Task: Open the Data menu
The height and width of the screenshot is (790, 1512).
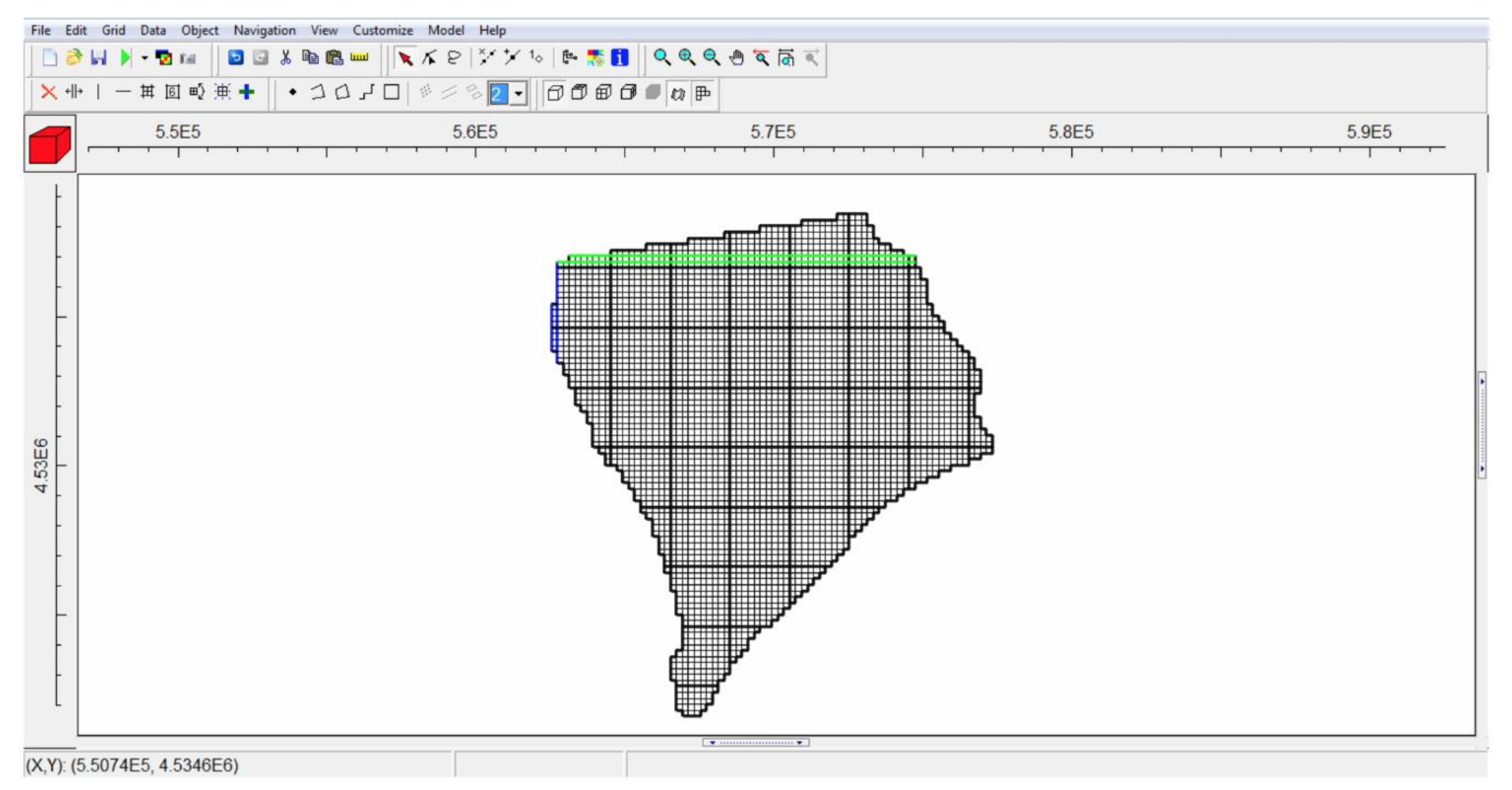Action: coord(153,30)
